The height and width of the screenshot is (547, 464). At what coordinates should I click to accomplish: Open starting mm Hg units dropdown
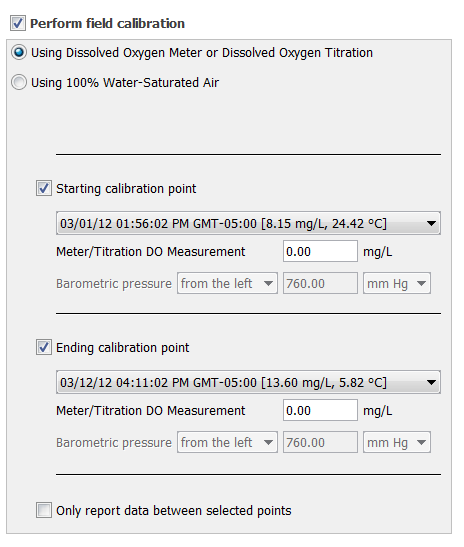tap(397, 283)
